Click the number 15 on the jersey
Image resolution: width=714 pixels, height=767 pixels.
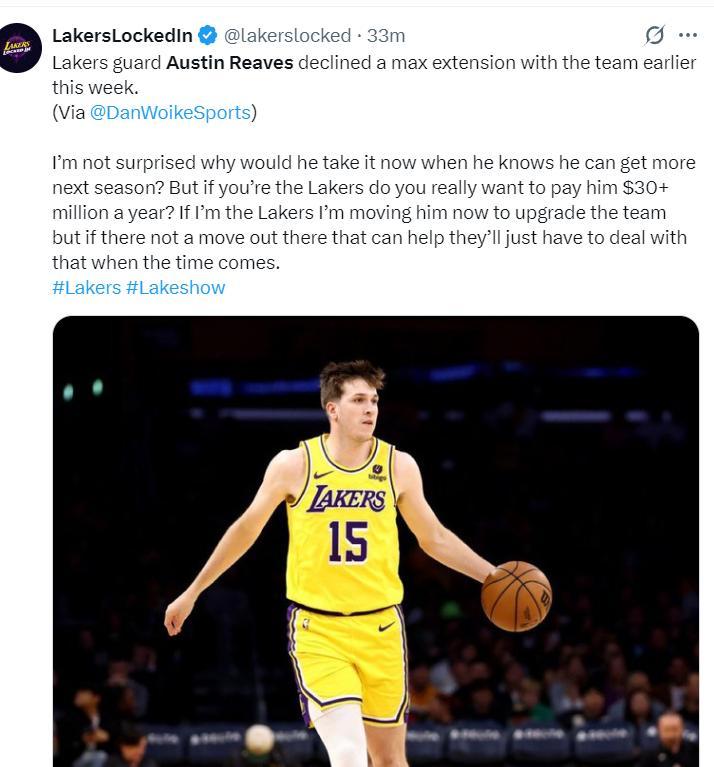[x=348, y=542]
